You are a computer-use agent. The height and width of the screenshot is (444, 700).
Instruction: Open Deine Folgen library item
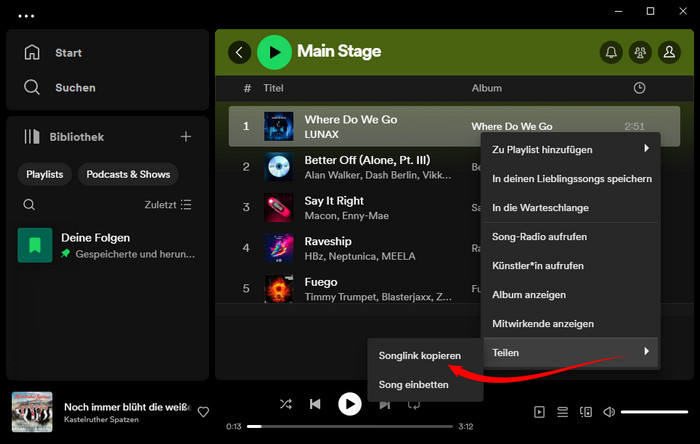tap(107, 245)
